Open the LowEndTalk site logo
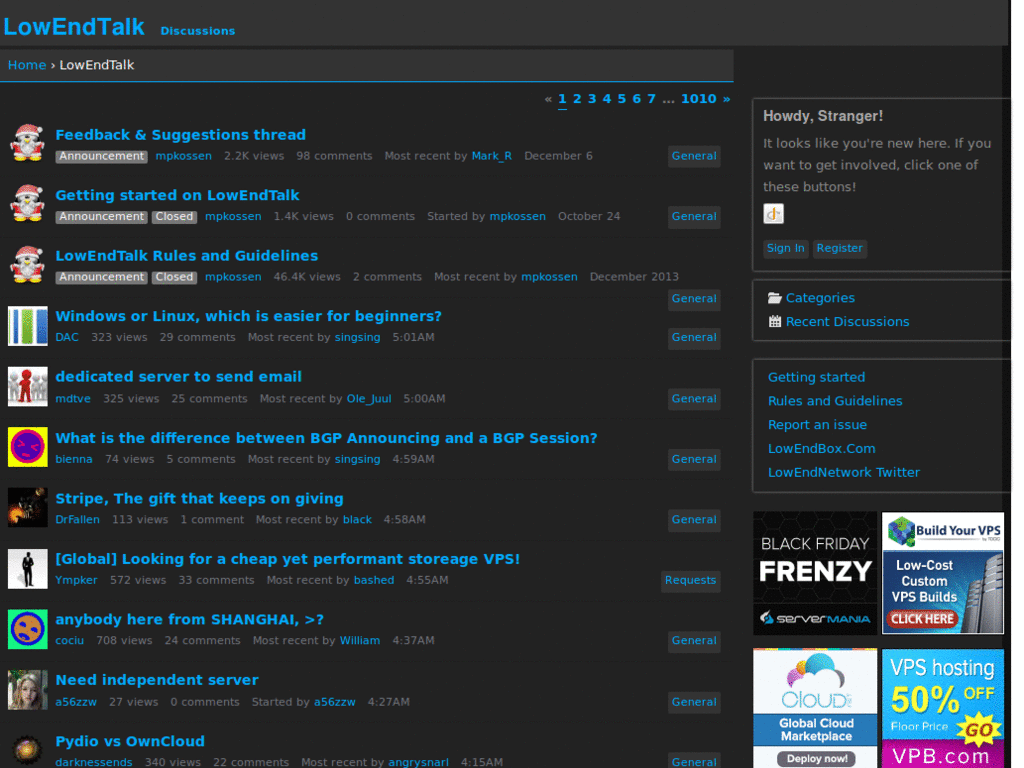The image size is (1024, 768). (74, 27)
